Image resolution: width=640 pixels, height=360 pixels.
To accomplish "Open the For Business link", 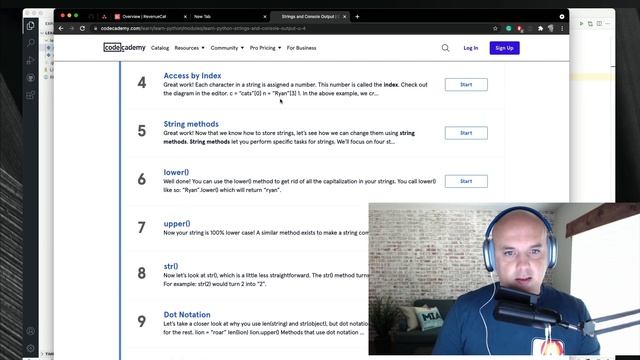I will point(301,48).
